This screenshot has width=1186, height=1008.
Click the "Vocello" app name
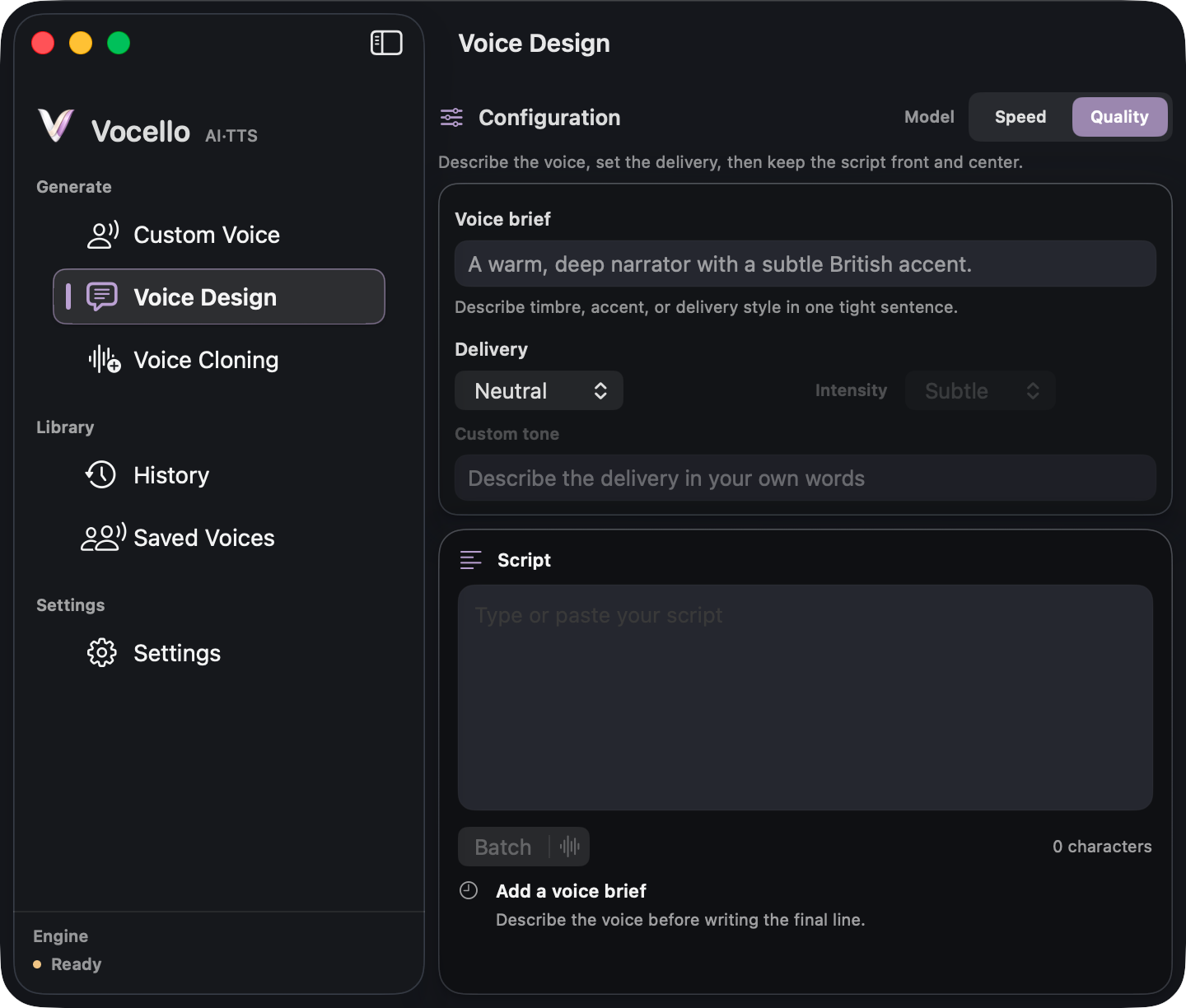click(x=141, y=132)
